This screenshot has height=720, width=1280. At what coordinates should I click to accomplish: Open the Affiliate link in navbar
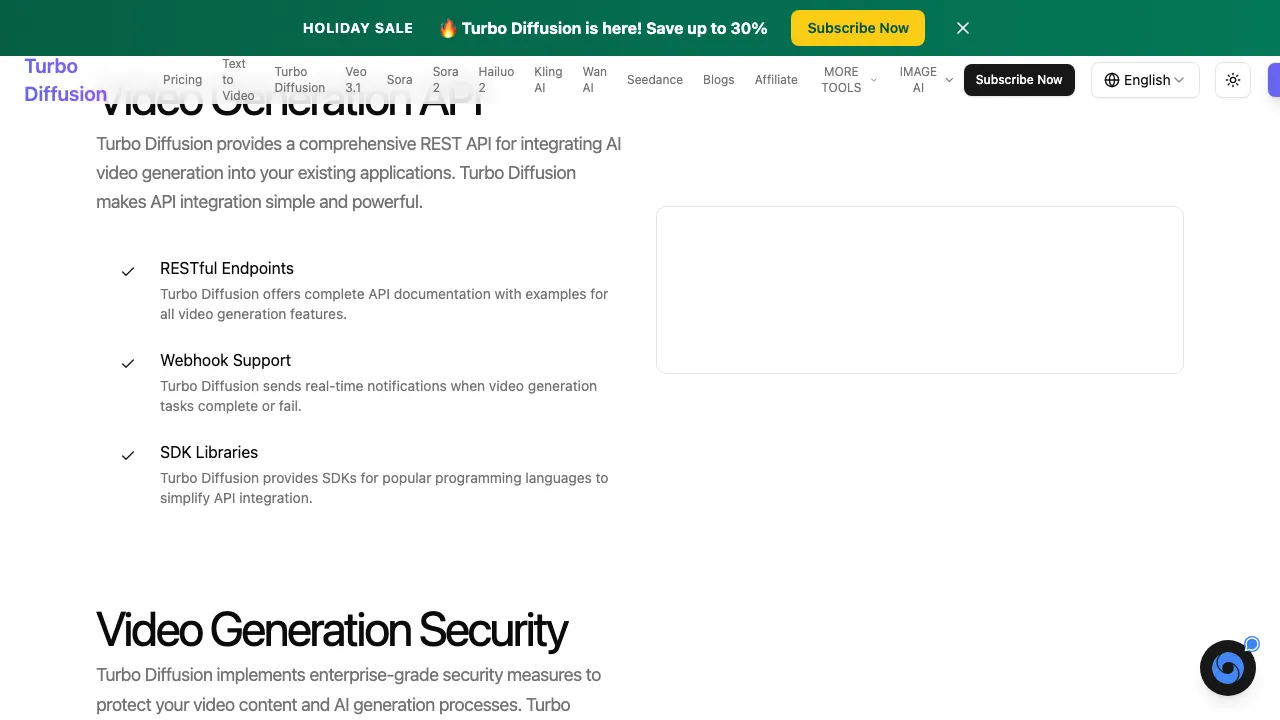pos(776,80)
